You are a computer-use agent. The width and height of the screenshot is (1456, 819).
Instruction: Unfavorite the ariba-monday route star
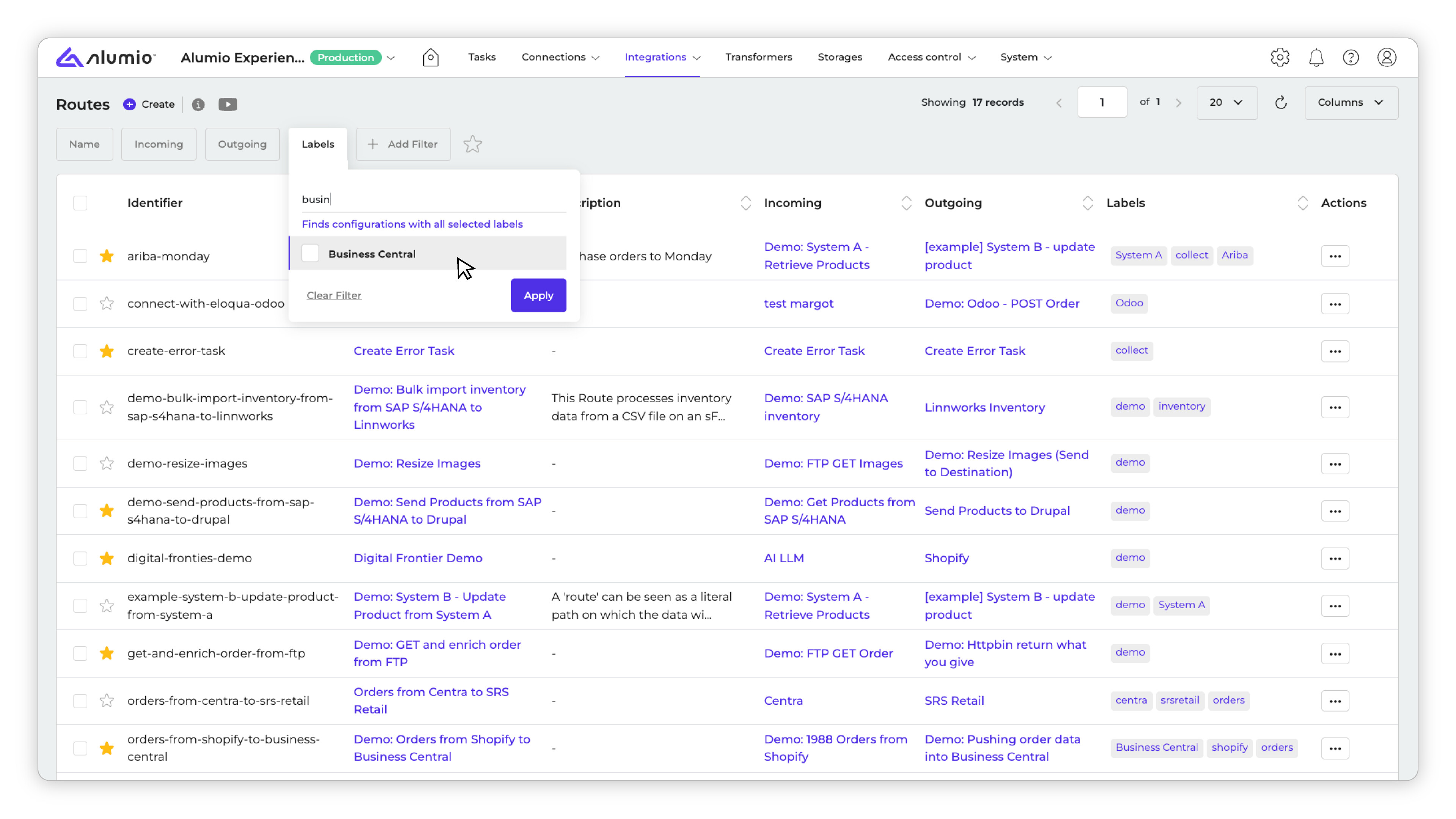point(107,256)
